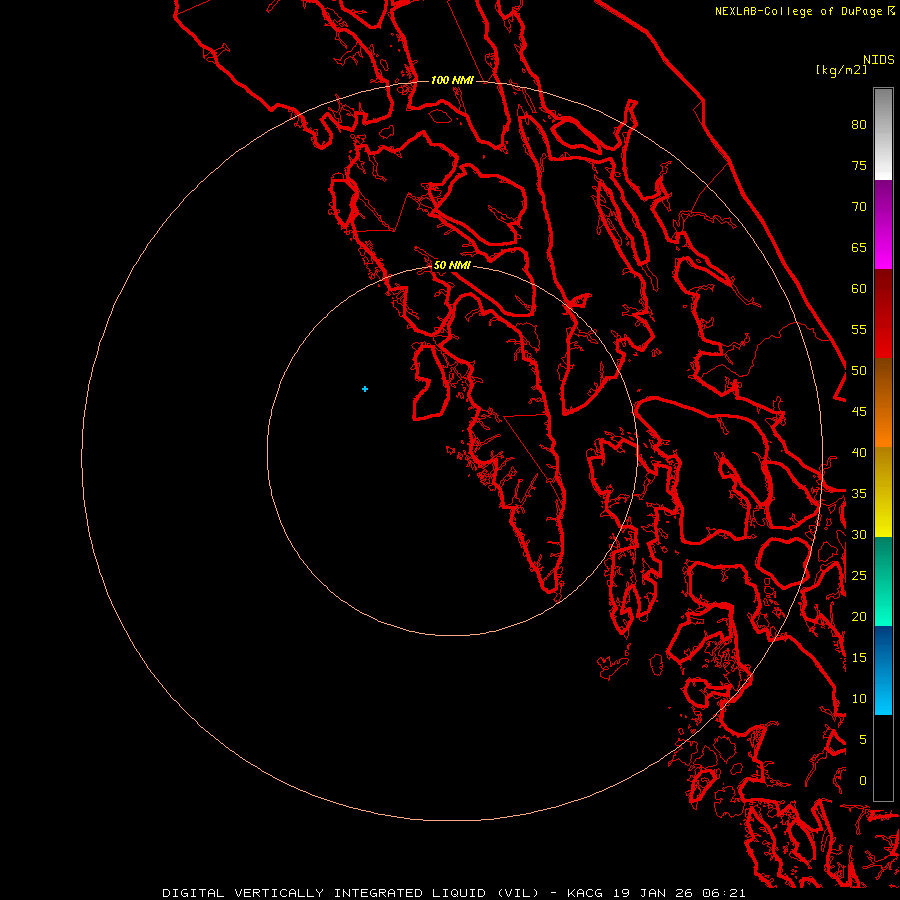The width and height of the screenshot is (900, 900).
Task: Click the 30 value on the color scale
Action: click(859, 534)
